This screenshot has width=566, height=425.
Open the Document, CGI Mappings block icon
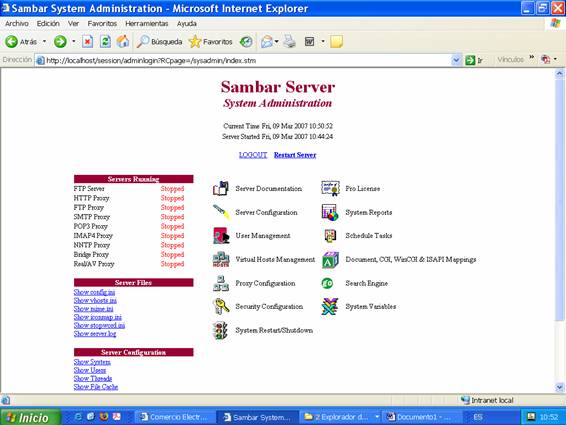click(x=330, y=260)
